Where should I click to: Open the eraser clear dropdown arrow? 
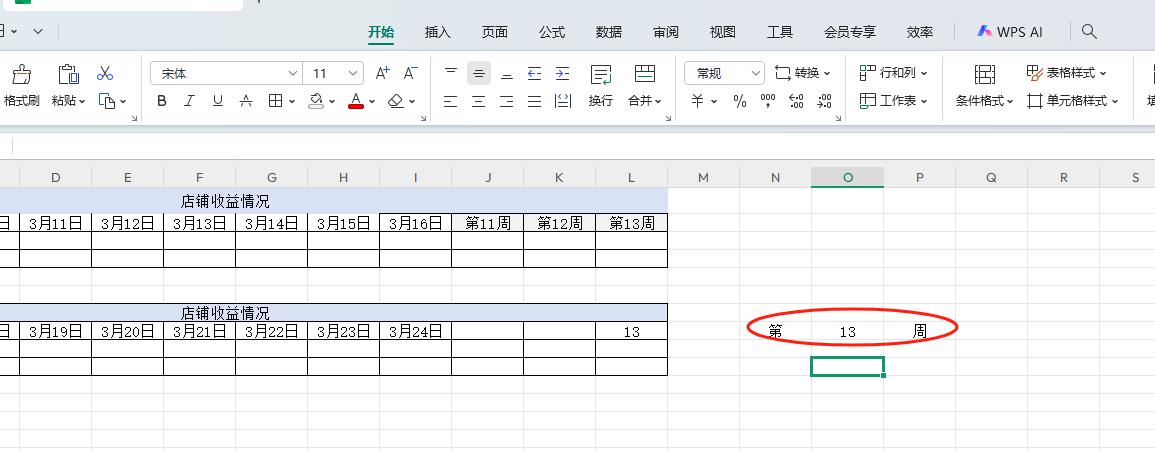pos(412,102)
